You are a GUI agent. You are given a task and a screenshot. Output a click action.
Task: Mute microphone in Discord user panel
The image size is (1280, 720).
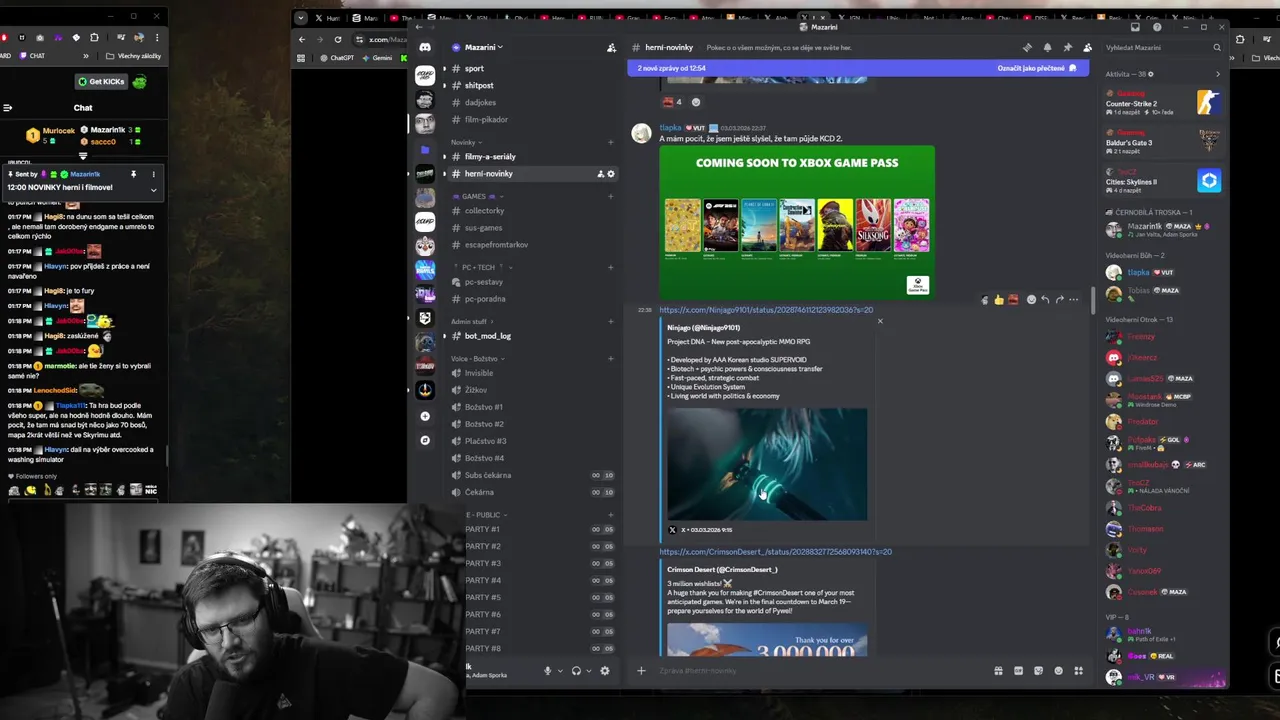pos(547,671)
